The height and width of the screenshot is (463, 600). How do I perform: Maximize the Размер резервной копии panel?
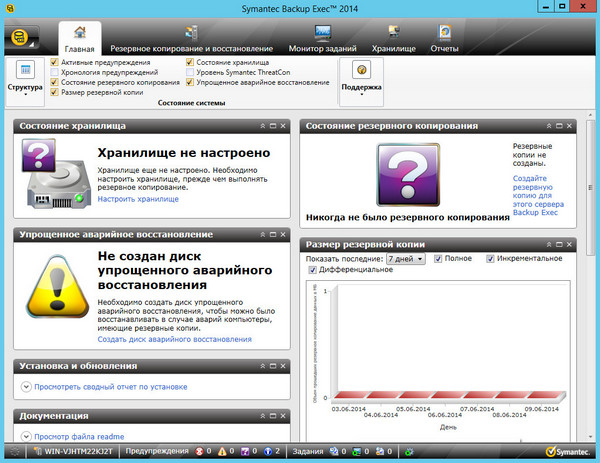click(559, 245)
